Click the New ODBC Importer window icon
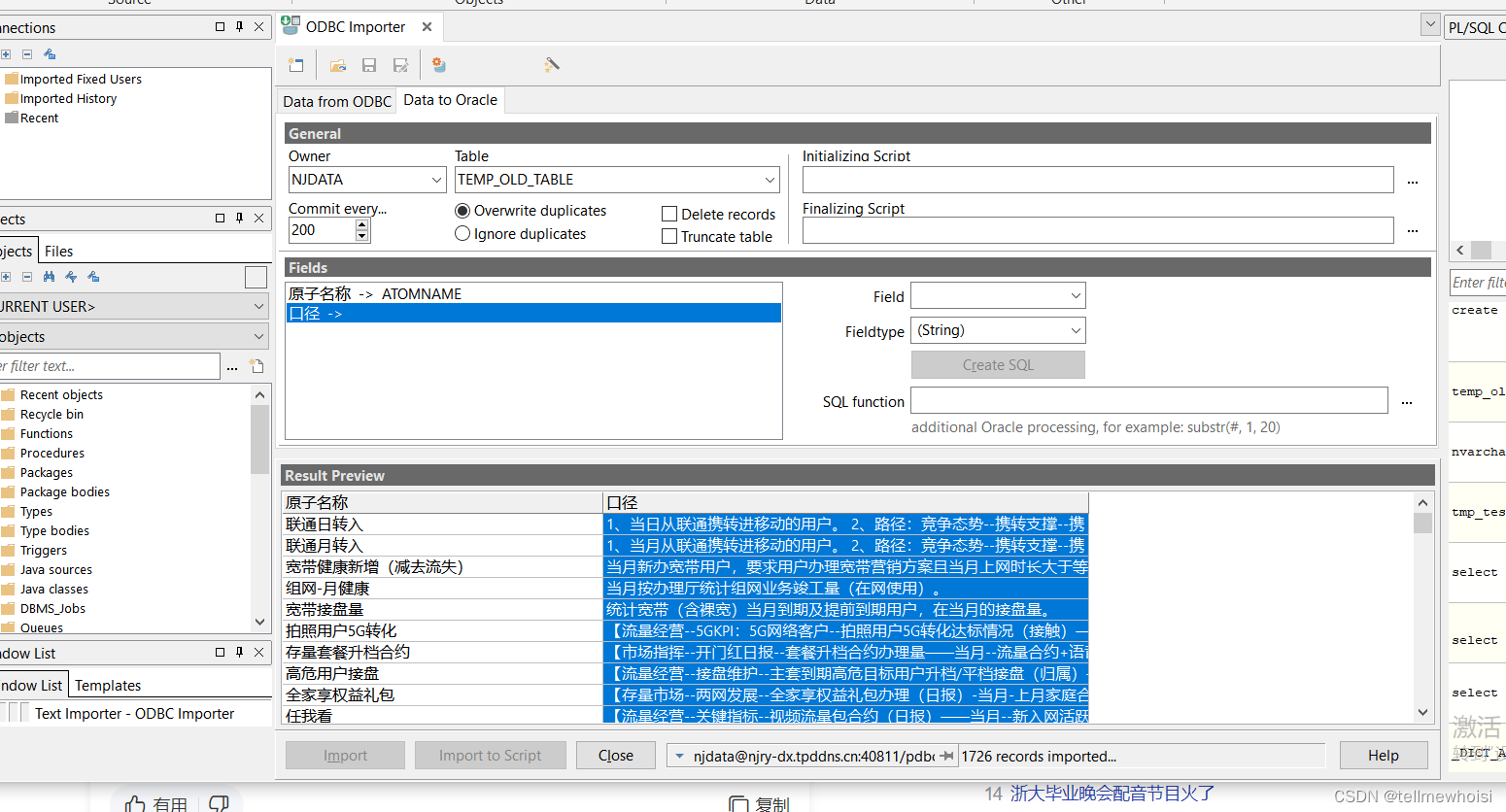Viewport: 1506px width, 812px height. point(296,64)
